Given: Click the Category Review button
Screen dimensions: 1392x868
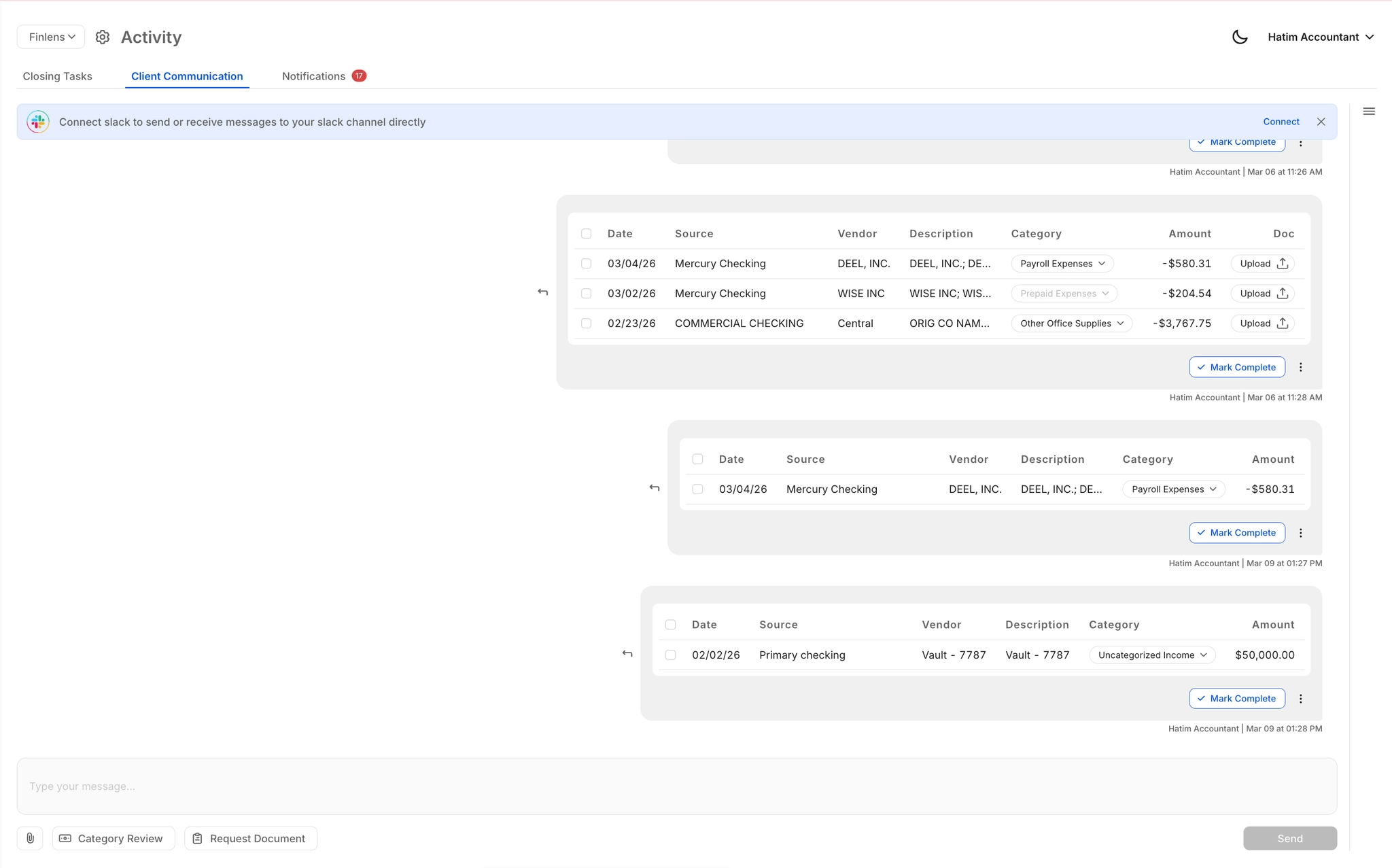Looking at the screenshot, I should click(x=113, y=838).
